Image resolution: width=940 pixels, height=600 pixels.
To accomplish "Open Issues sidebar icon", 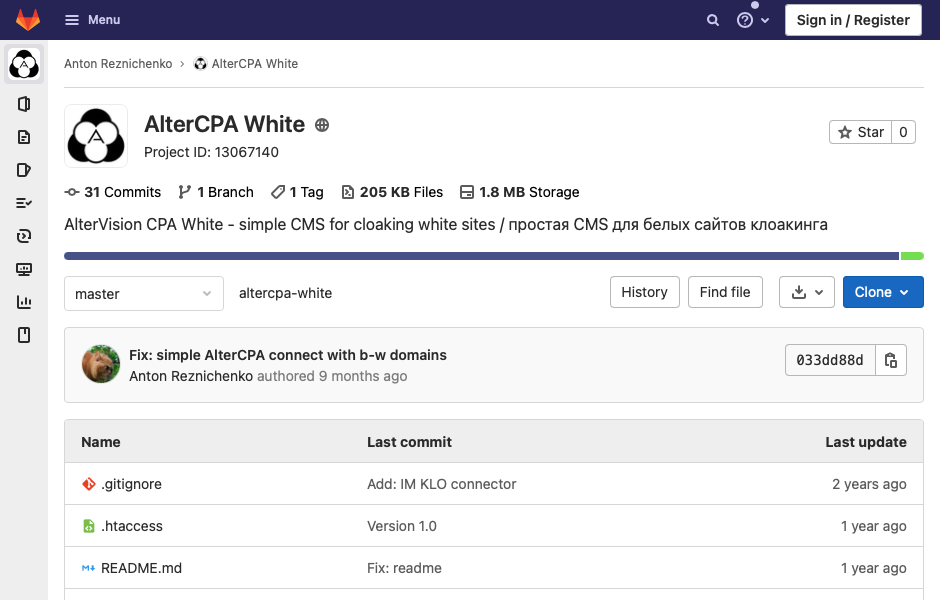I will [24, 170].
